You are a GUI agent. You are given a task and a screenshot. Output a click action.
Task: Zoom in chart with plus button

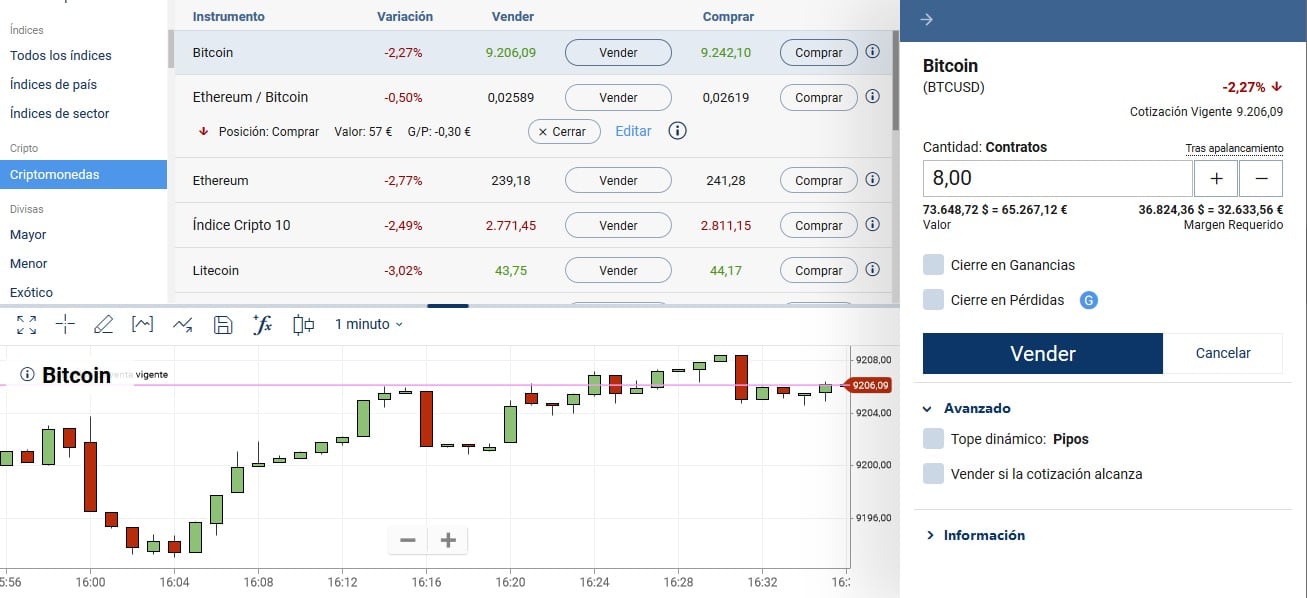448,540
